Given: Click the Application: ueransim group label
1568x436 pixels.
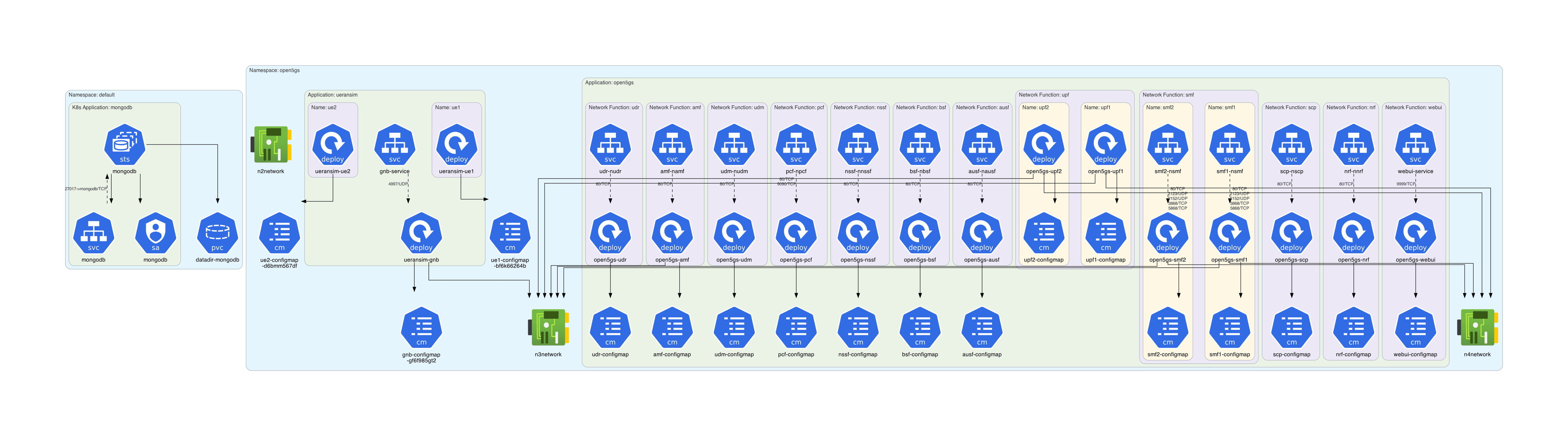Looking at the screenshot, I should pyautogui.click(x=332, y=95).
